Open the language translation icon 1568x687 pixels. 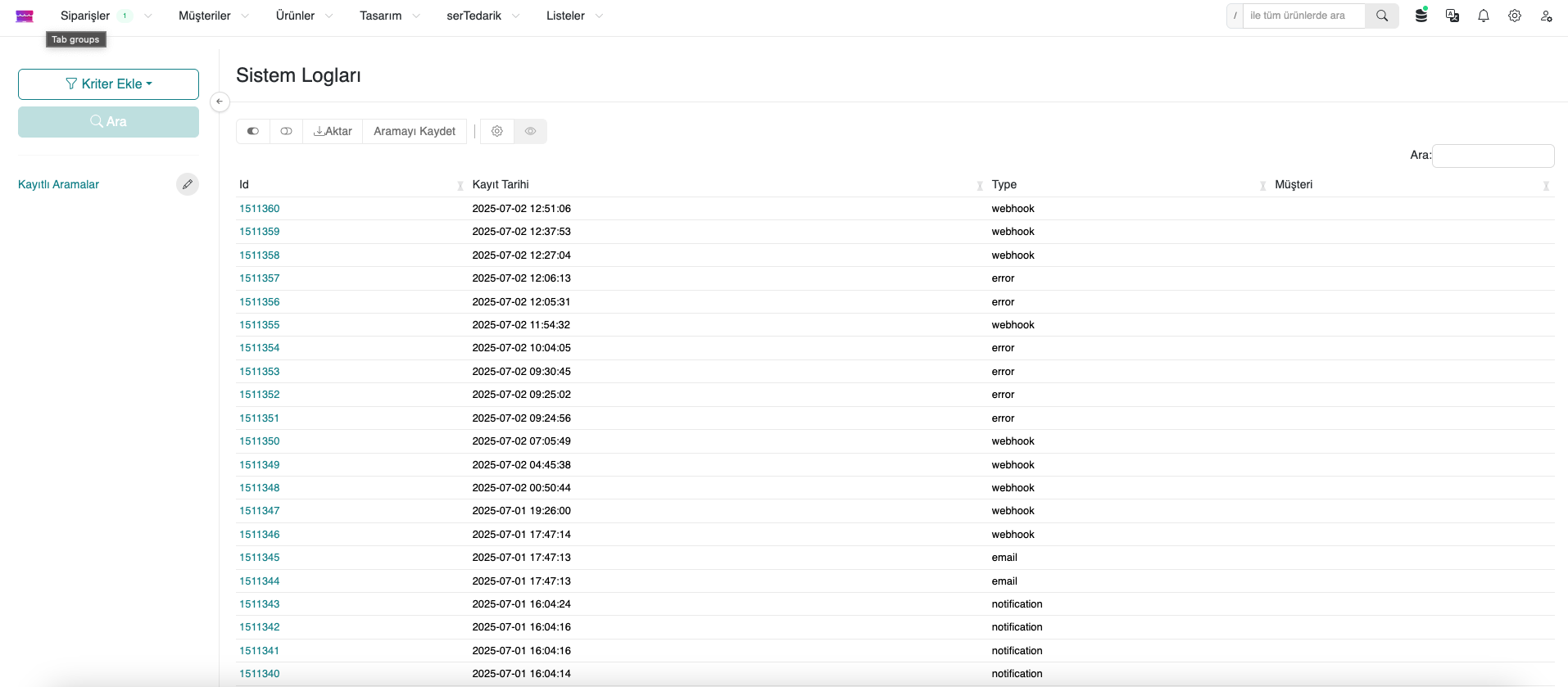pyautogui.click(x=1452, y=16)
